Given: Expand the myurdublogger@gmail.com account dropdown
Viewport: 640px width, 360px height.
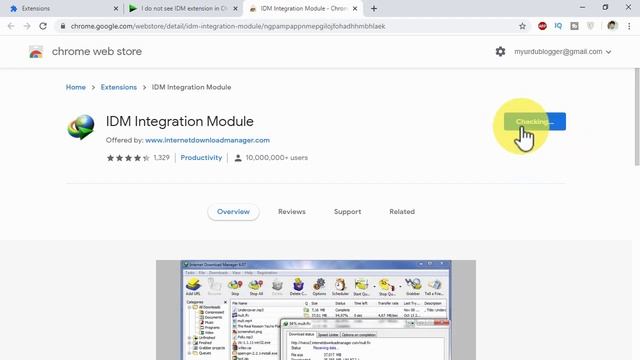Looking at the screenshot, I should tap(562, 52).
